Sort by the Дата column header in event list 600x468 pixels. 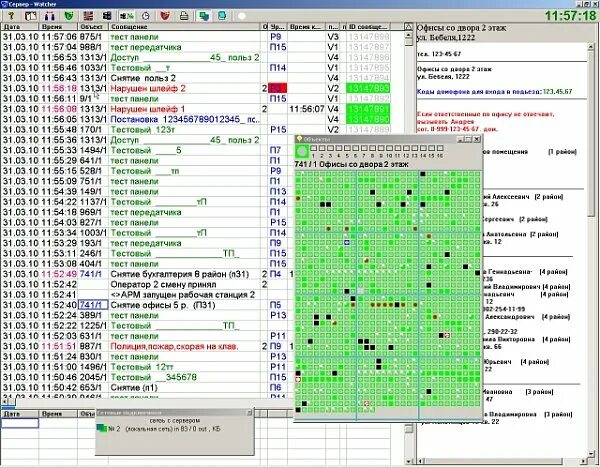click(20, 27)
